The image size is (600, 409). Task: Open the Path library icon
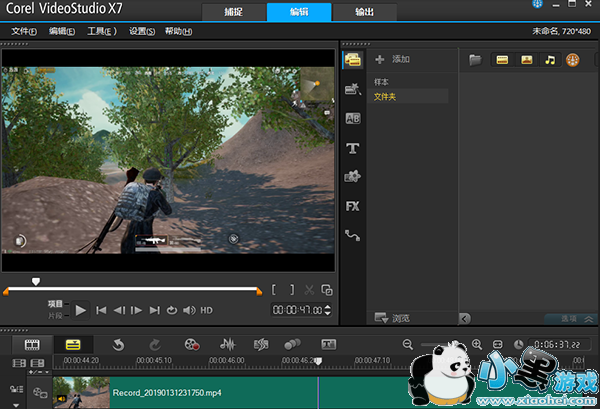click(x=352, y=235)
